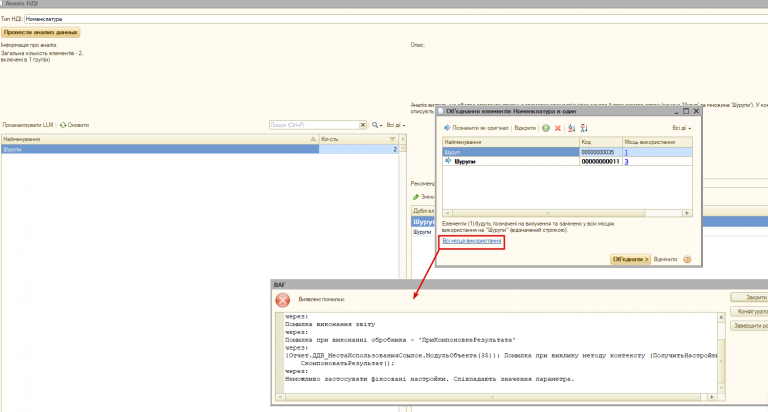This screenshot has width=768, height=412.
Task: Click the error line 'Помилка виконання звіту'
Action: (x=330, y=324)
